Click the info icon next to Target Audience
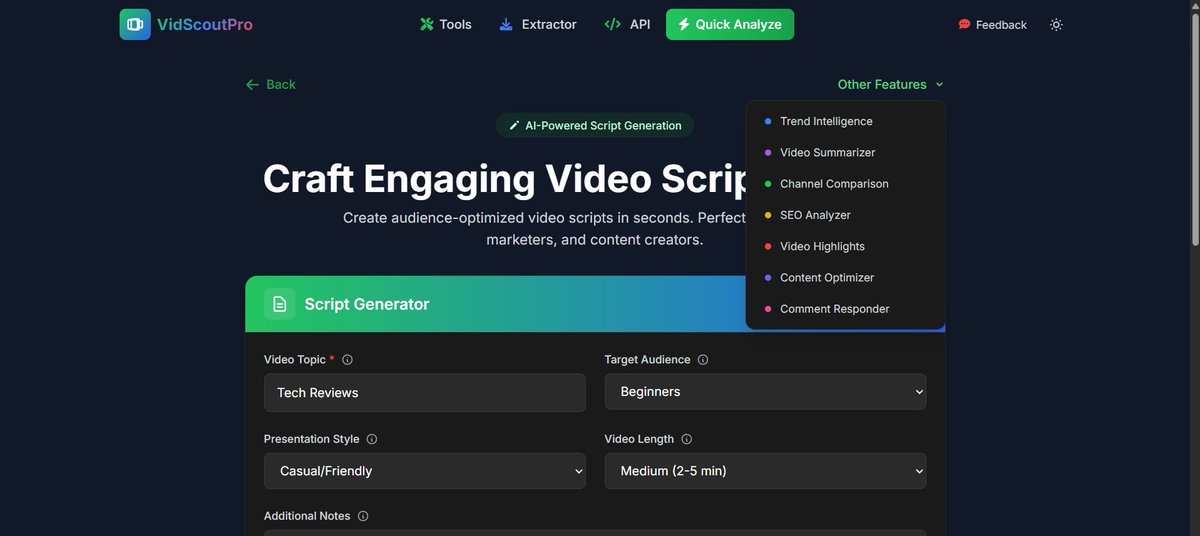The height and width of the screenshot is (536, 1200). 703,360
